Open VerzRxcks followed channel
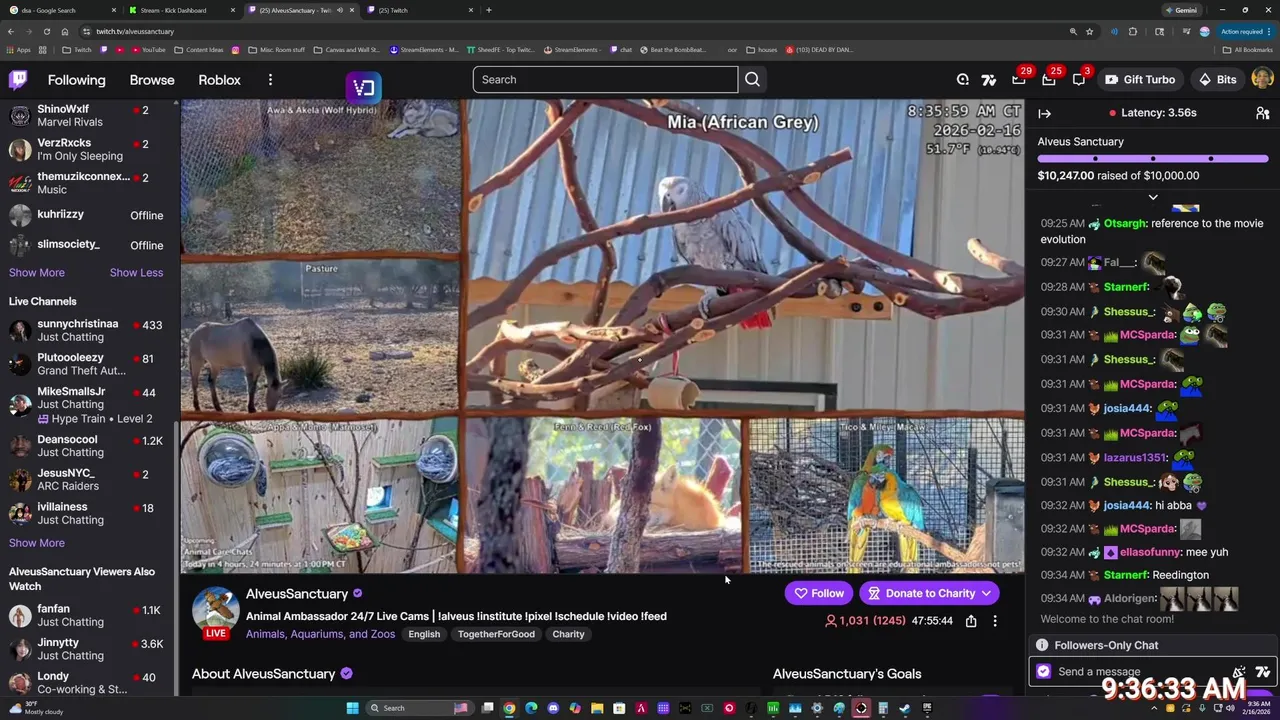The image size is (1280, 720). coord(88,150)
